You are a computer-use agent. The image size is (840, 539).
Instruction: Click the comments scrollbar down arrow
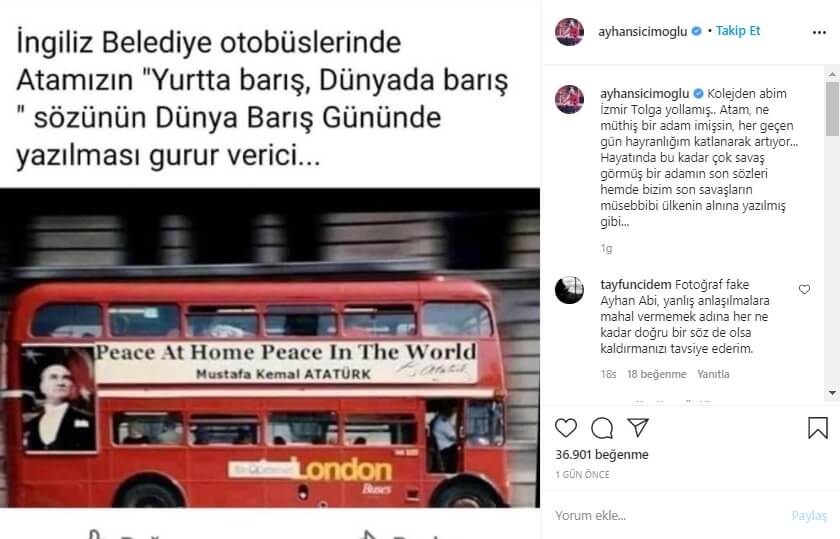(x=832, y=393)
